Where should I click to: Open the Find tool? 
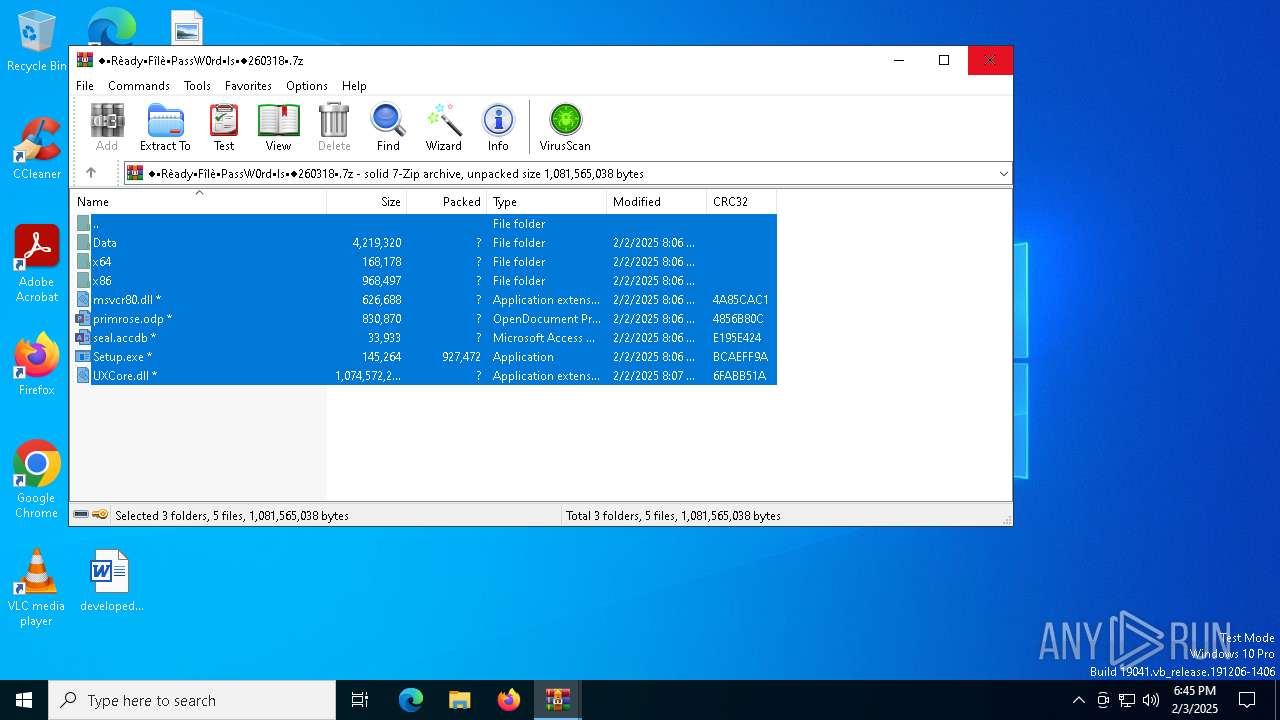click(388, 127)
